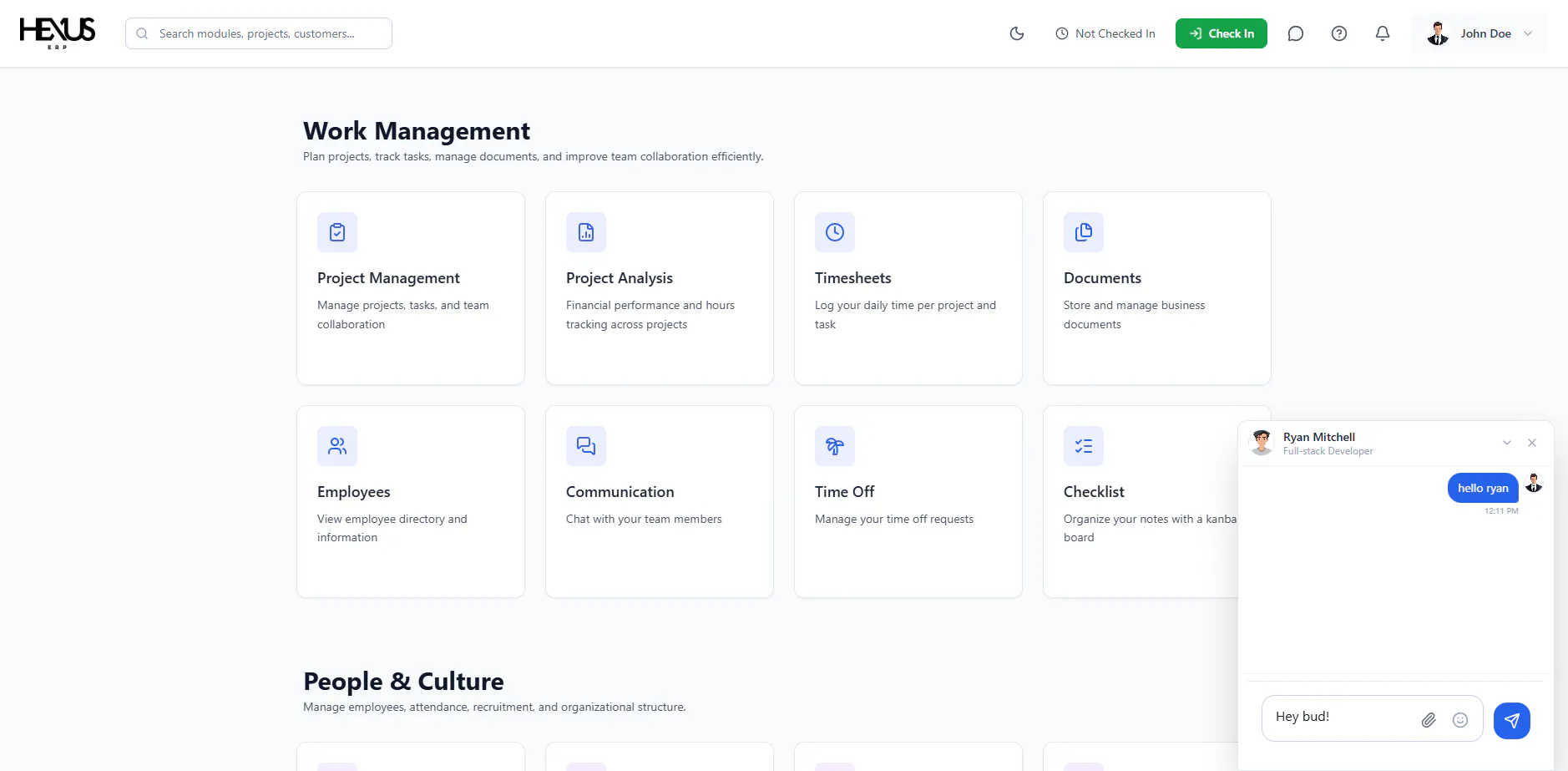Open the Project Analysis module title
The width and height of the screenshot is (1568, 771).
pyautogui.click(x=620, y=278)
